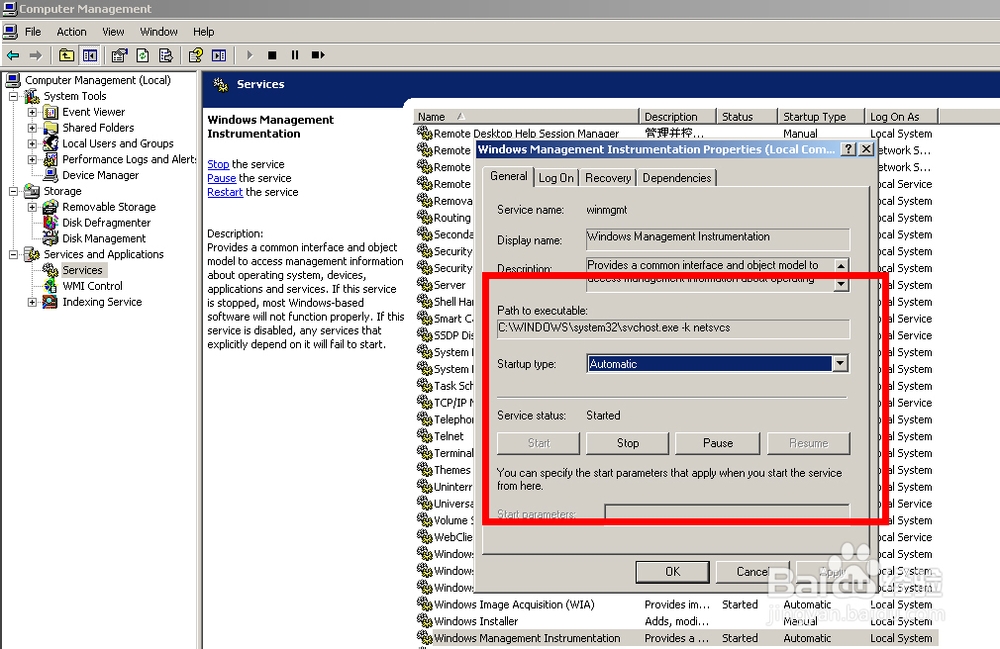Sort by the Name column header

pos(526,117)
